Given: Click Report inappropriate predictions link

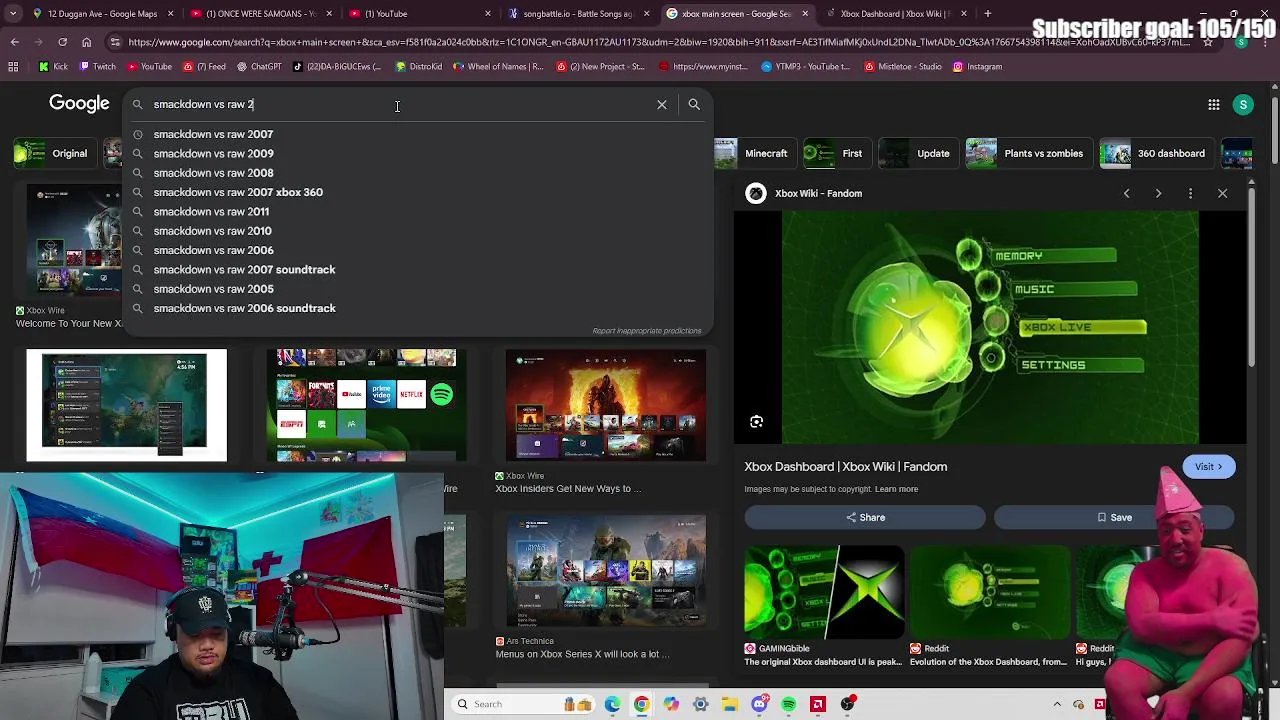Looking at the screenshot, I should pos(647,331).
